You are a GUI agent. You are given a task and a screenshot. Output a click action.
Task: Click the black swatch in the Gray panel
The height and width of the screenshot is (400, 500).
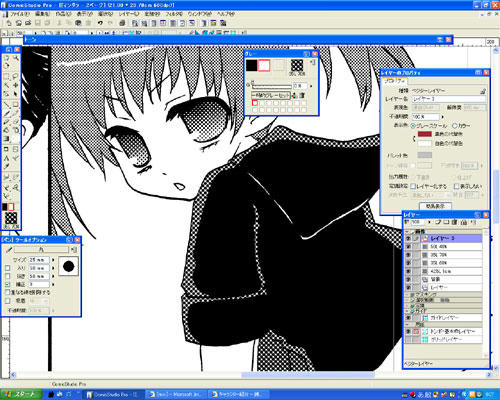[252, 65]
